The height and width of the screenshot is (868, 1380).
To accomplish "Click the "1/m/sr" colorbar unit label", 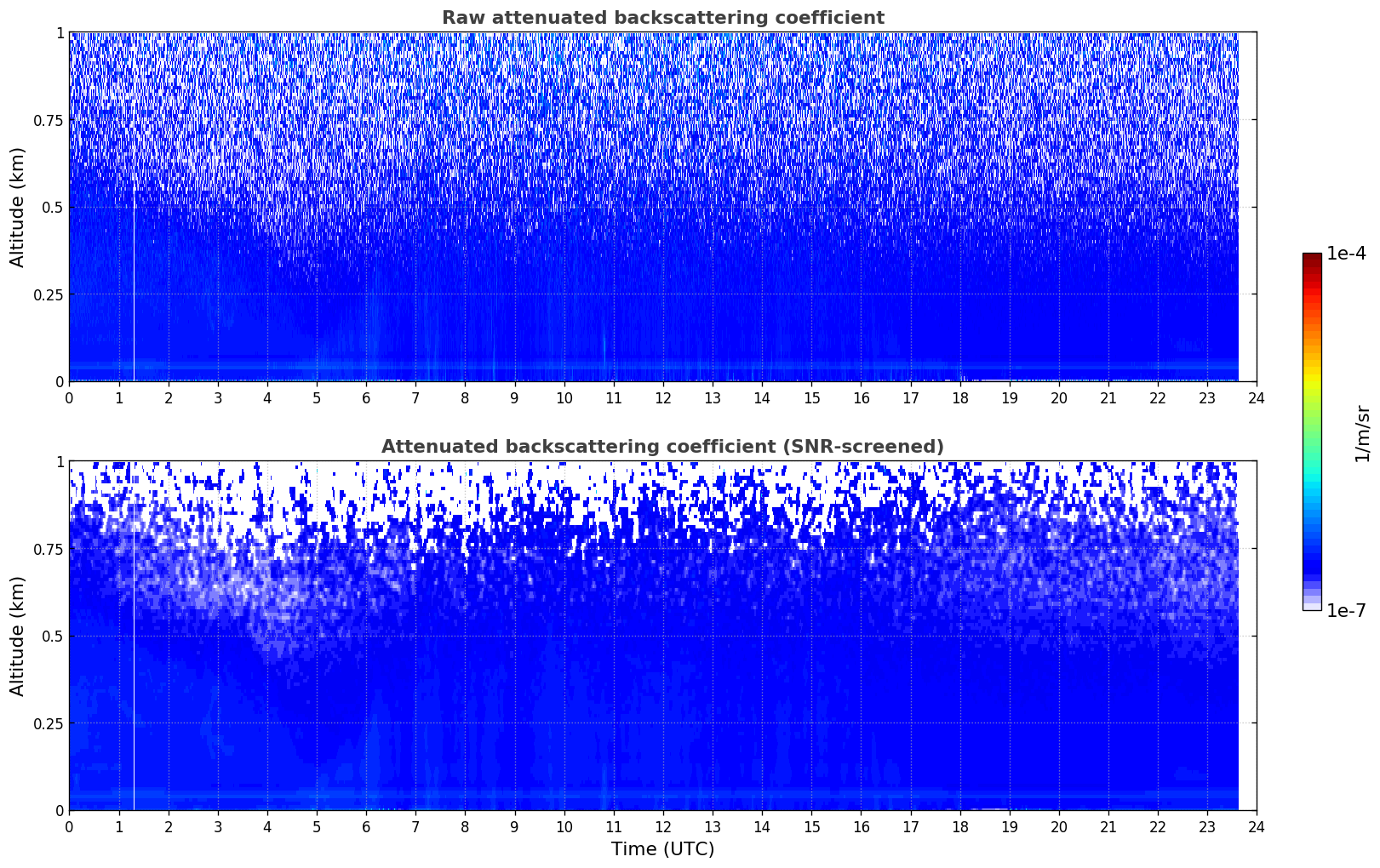I will coord(1362,432).
